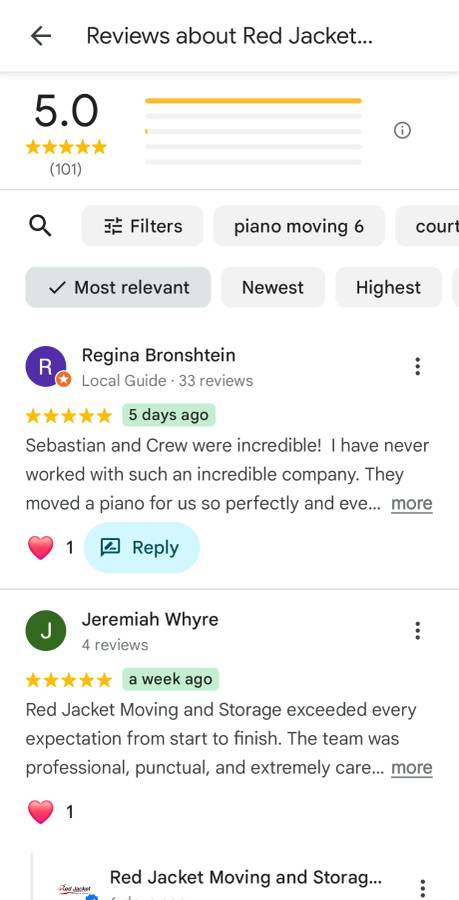Open Regina Bronshtein's profile name
This screenshot has height=900, width=459.
(x=158, y=355)
